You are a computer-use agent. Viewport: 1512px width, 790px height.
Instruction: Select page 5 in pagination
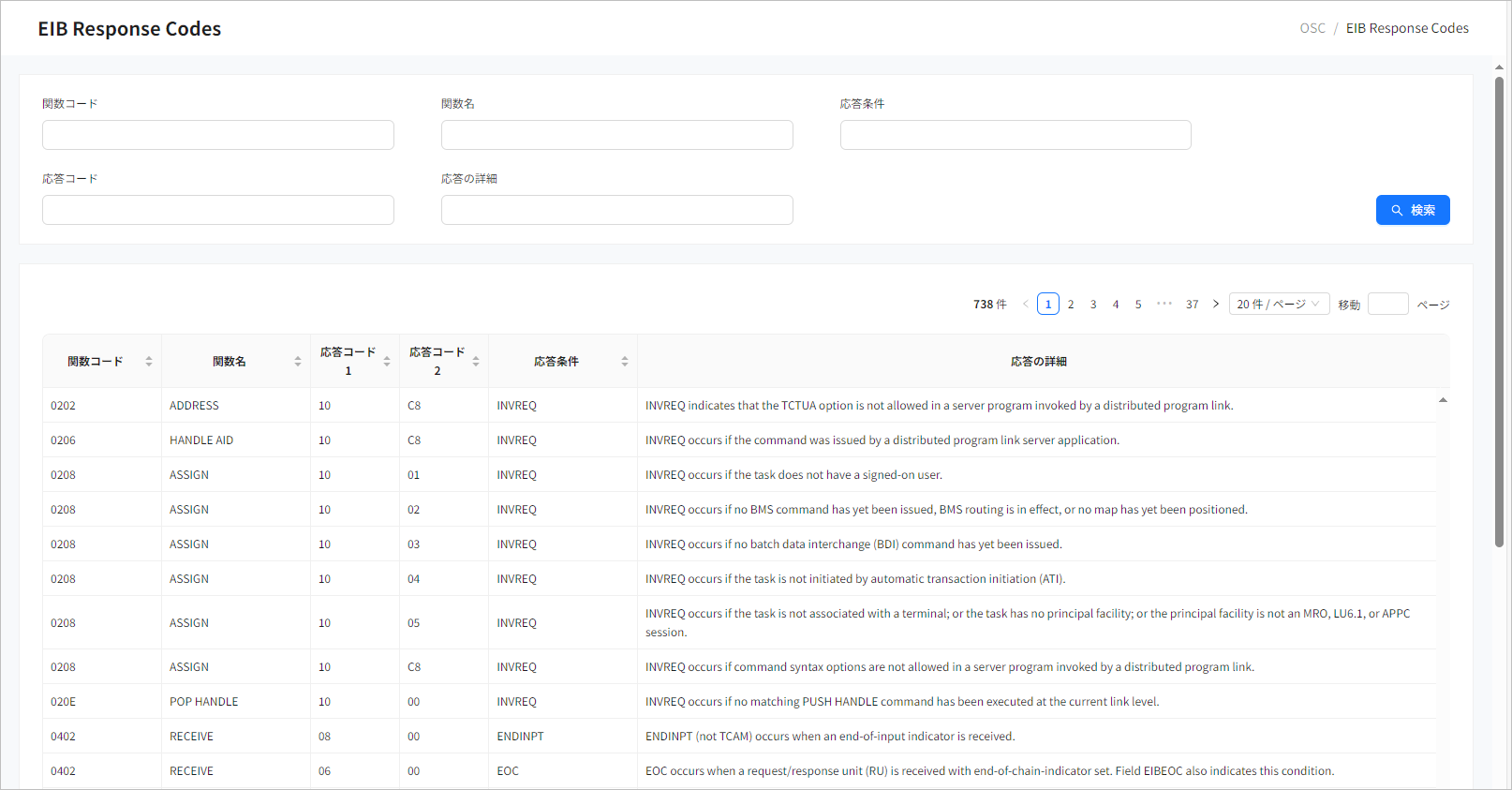click(x=1138, y=304)
